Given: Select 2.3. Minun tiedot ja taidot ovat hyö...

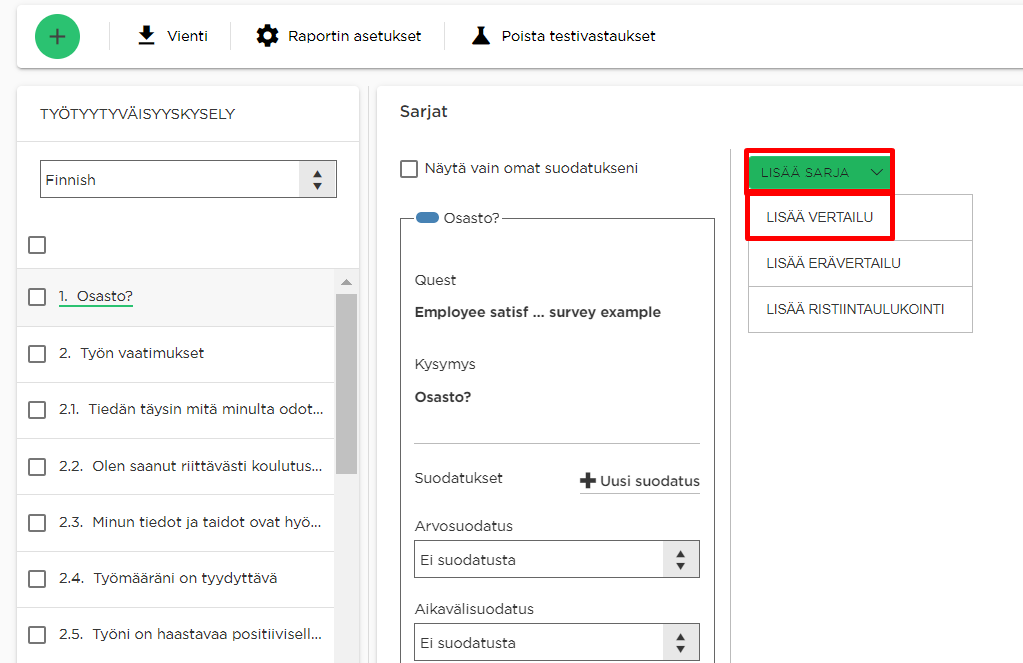Looking at the screenshot, I should point(190,522).
